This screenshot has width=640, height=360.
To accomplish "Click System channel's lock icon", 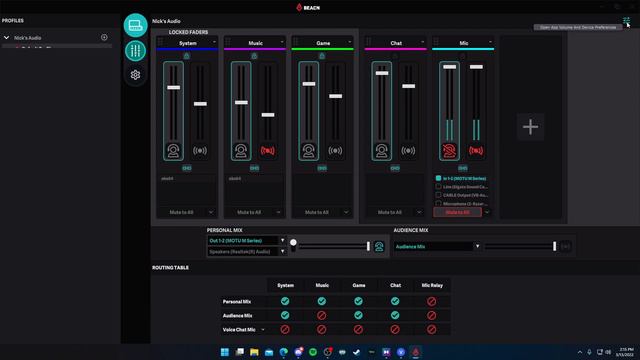I will [x=187, y=56].
